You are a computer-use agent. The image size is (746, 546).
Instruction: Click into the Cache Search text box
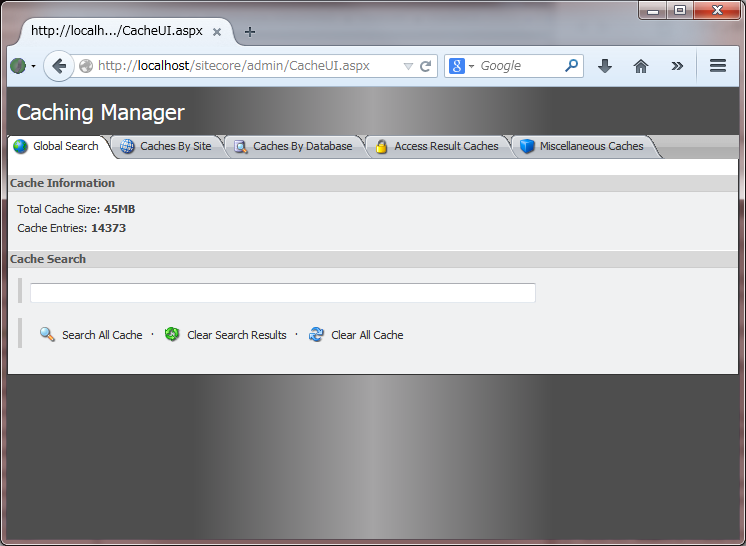[x=283, y=293]
